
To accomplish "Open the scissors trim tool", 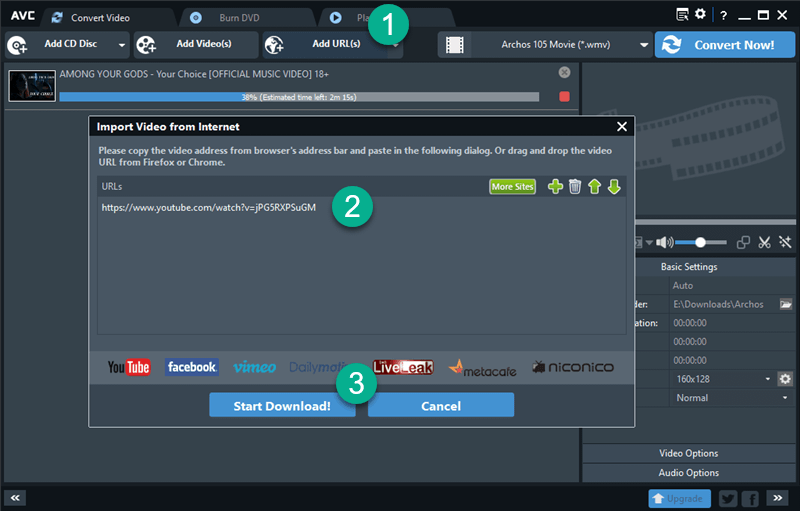I will (764, 243).
